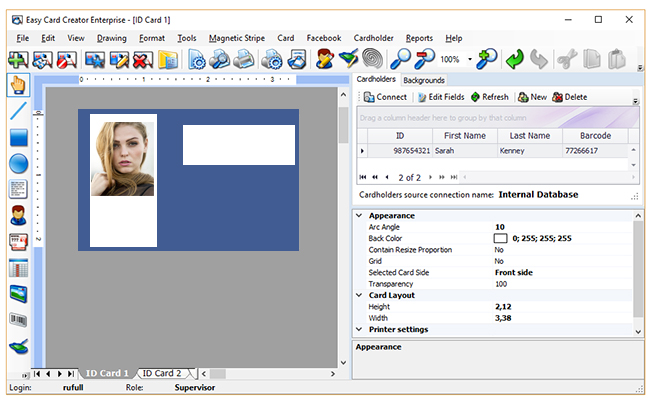
Task: Click the printer icon in toolbar
Action: [x=244, y=59]
